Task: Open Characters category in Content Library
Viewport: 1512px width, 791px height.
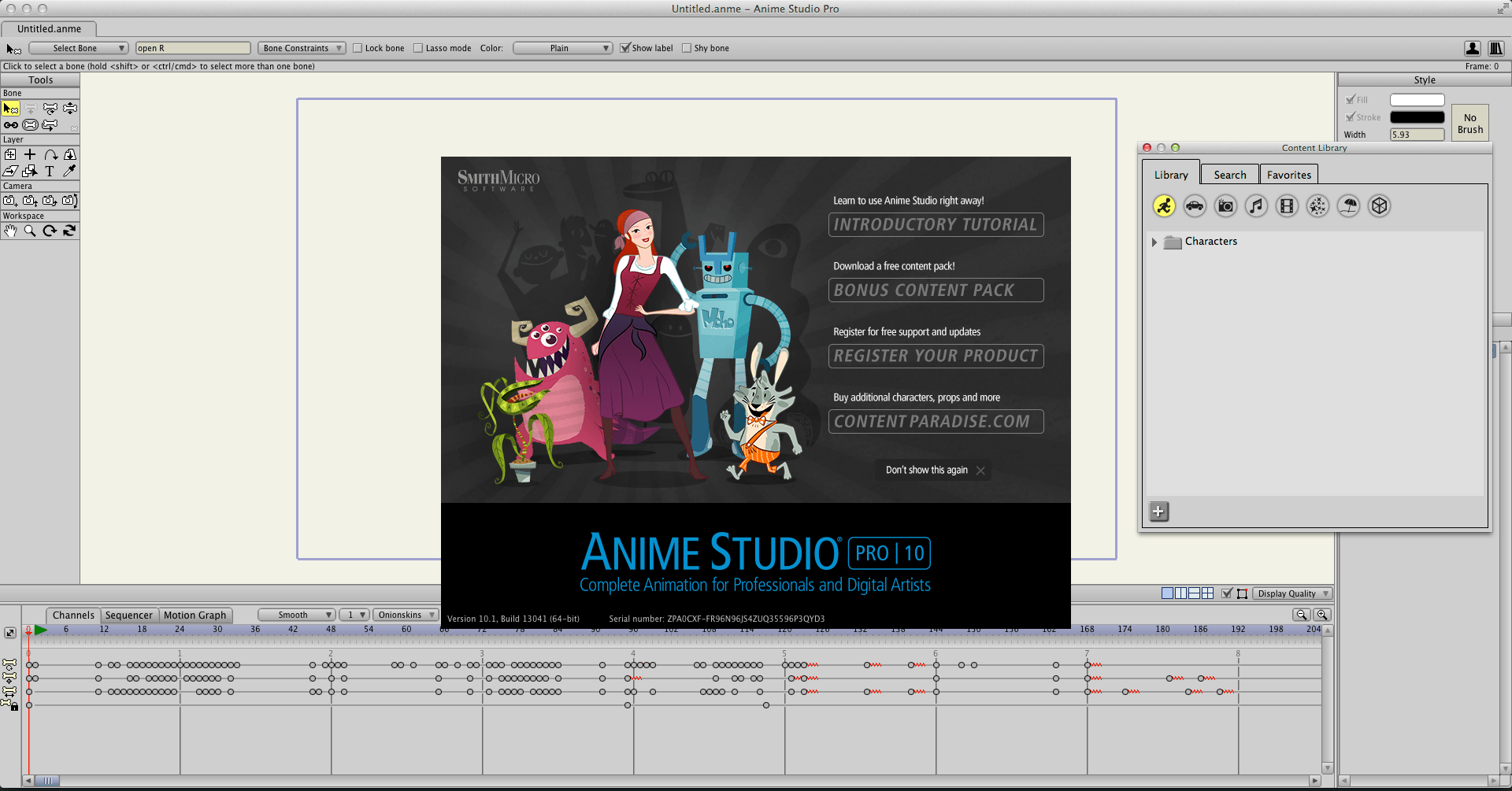Action: pos(1164,206)
